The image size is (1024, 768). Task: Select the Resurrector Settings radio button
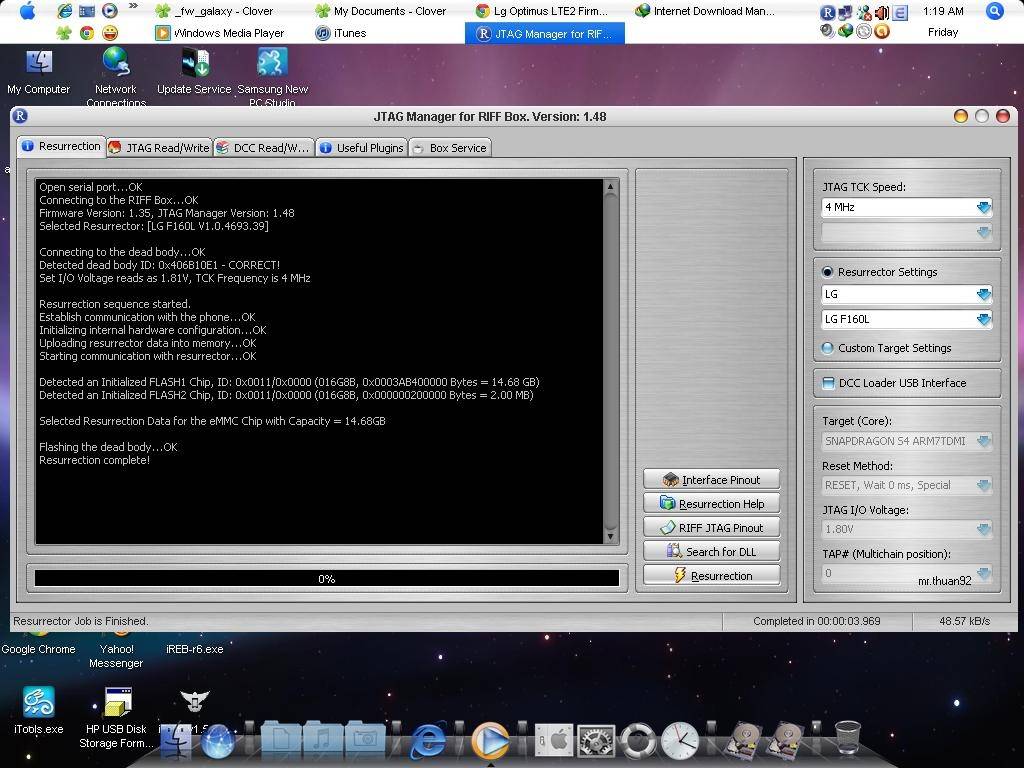827,272
